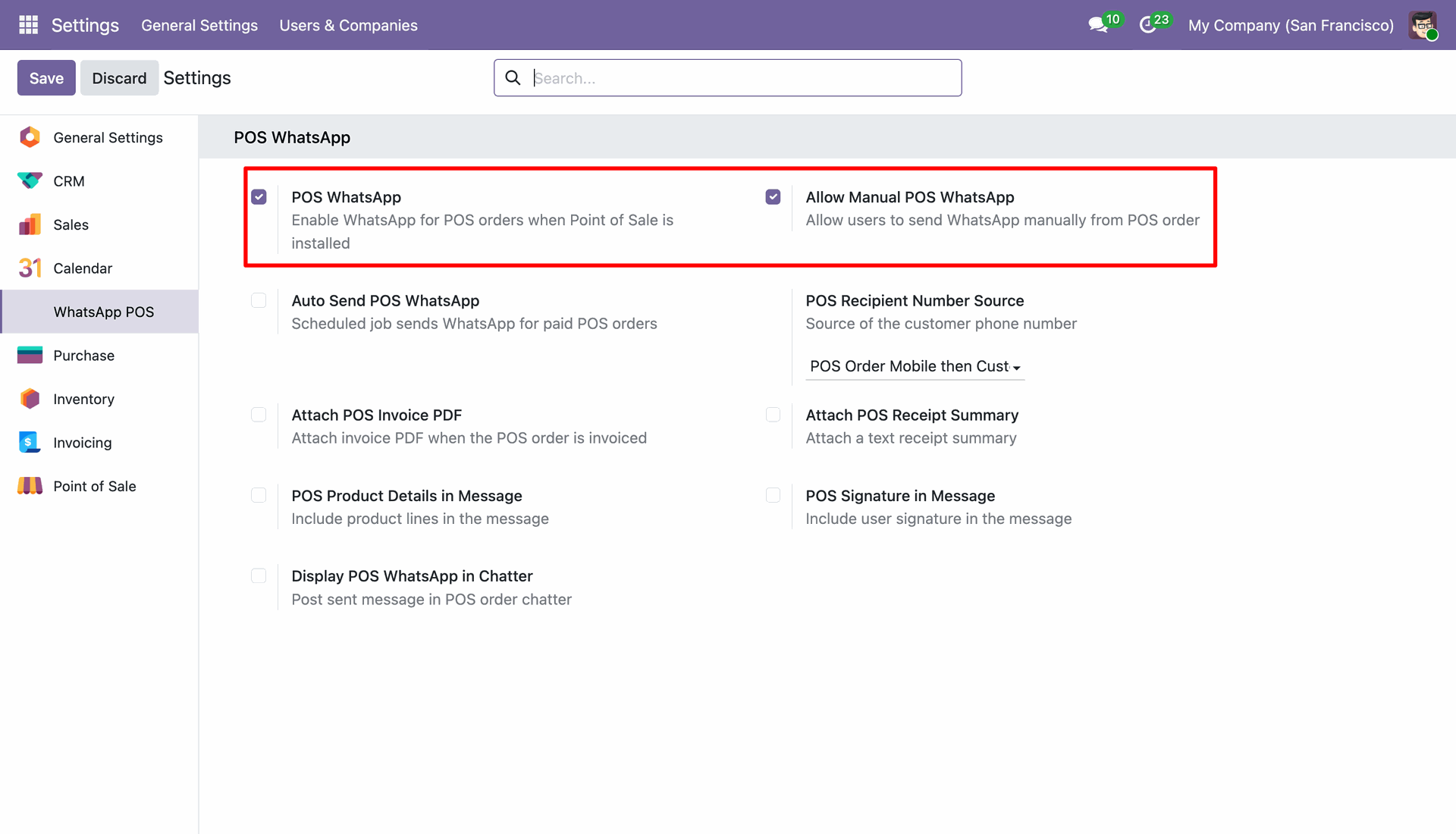Uncheck Allow Manual POS WhatsApp
Screen dimensions: 1456x834
(x=773, y=197)
